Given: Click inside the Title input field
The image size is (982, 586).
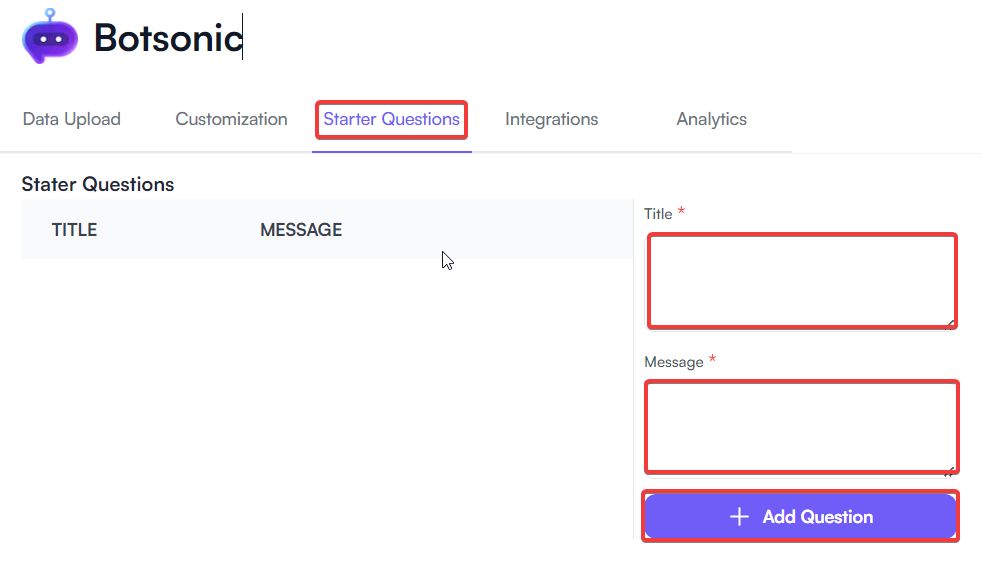Looking at the screenshot, I should (x=802, y=280).
